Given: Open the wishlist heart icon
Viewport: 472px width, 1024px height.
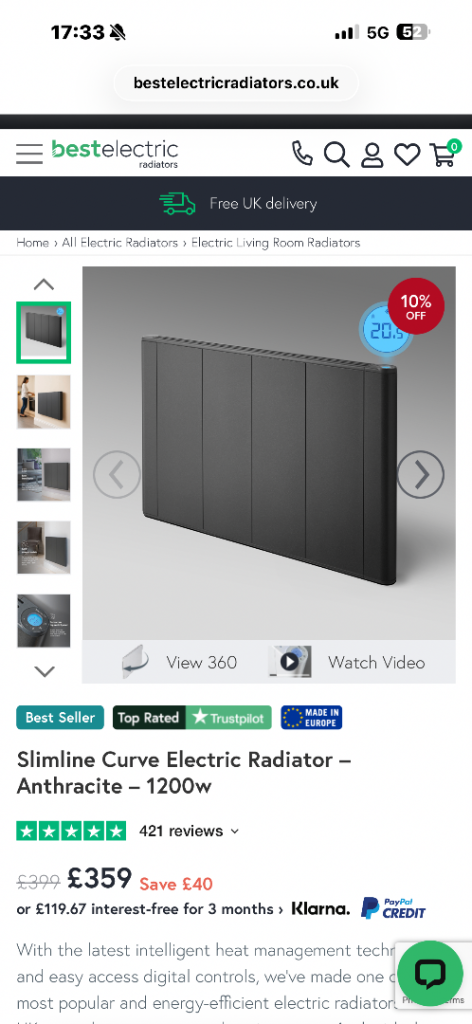Looking at the screenshot, I should click(x=407, y=155).
